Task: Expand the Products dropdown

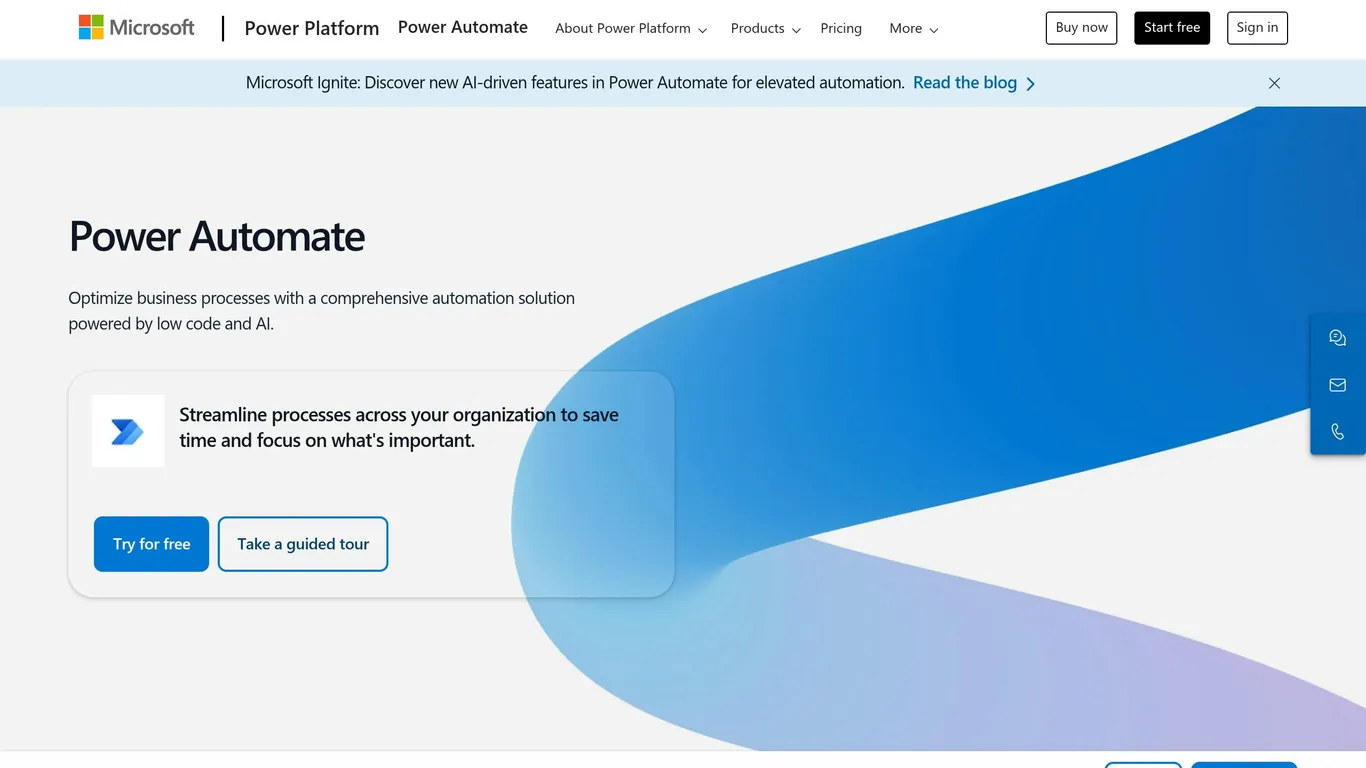Action: pos(765,29)
